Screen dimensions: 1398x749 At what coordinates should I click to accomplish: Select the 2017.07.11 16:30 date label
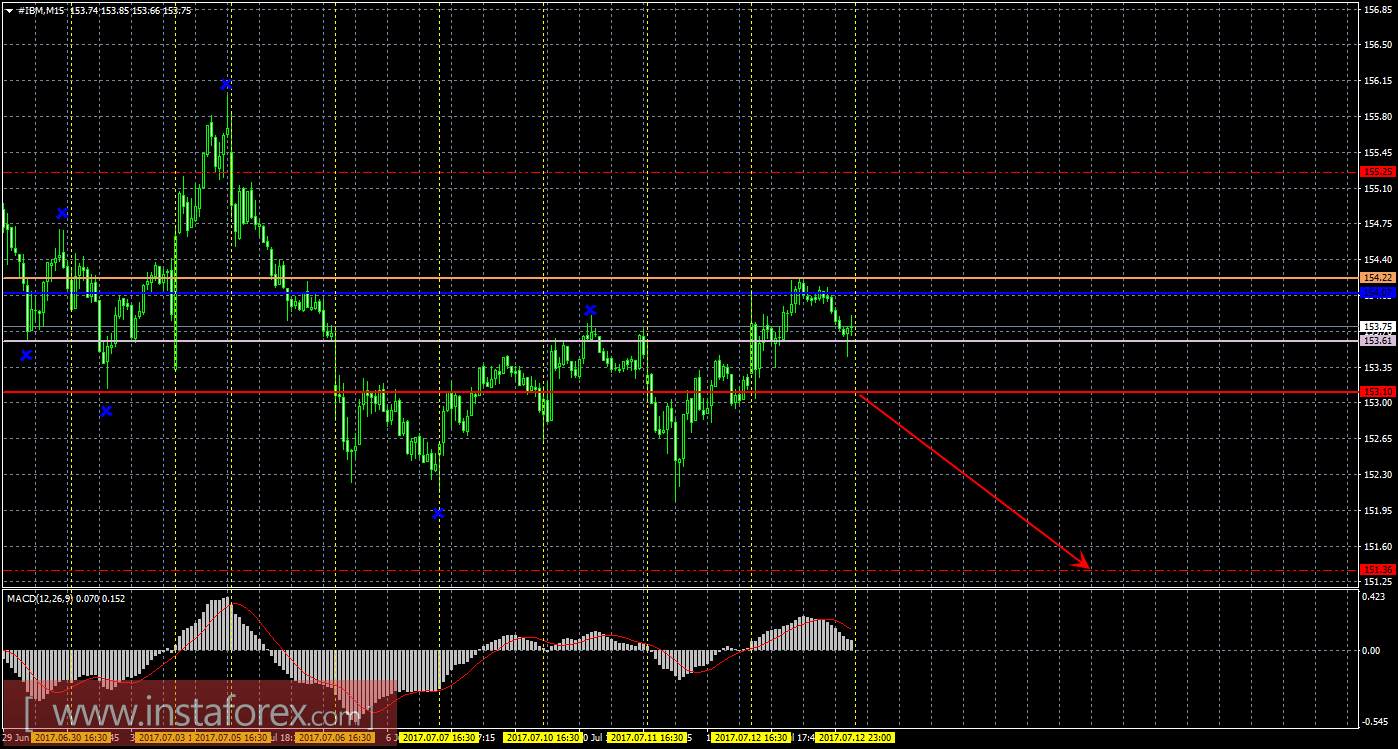click(x=648, y=738)
